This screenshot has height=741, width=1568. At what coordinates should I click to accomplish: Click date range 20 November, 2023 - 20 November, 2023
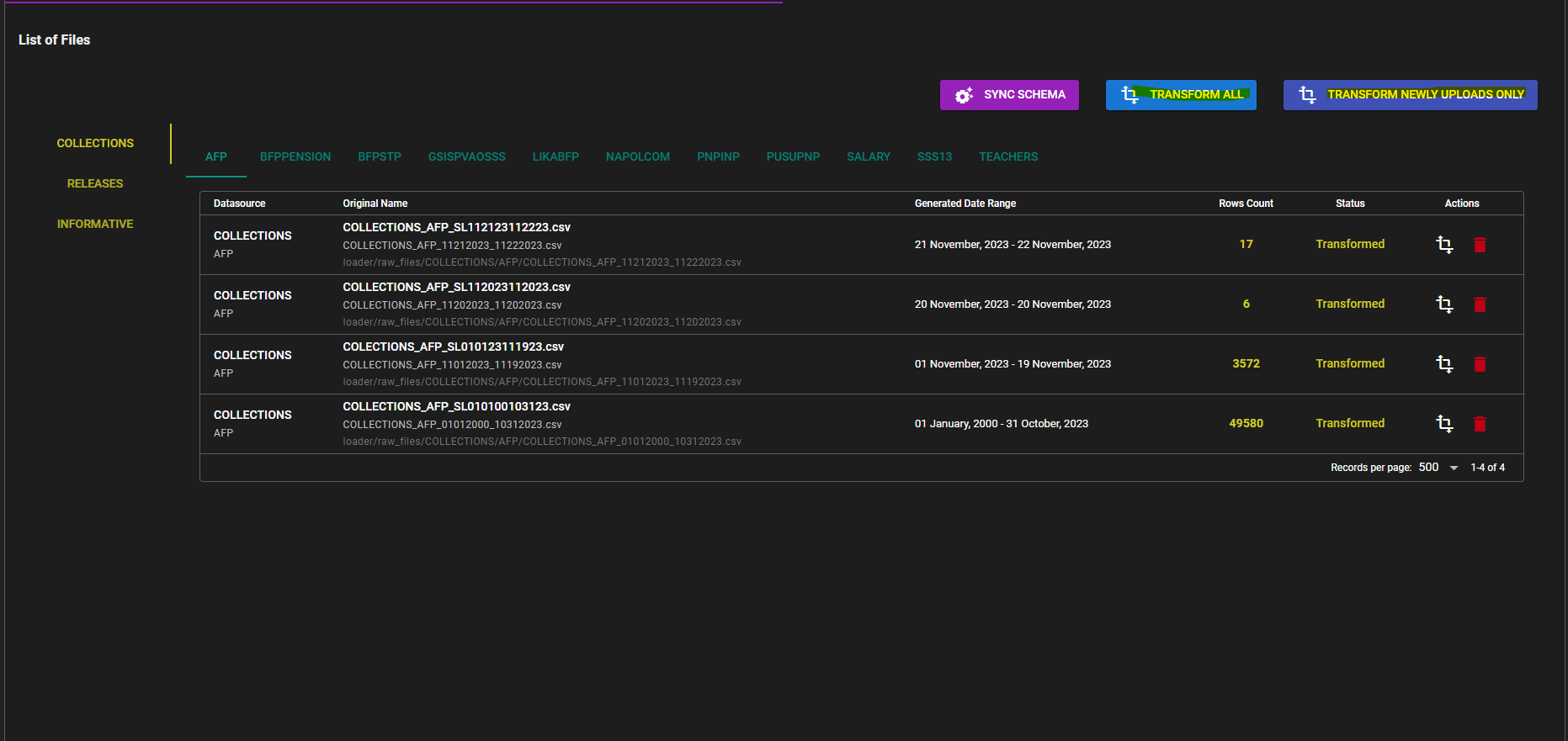(1013, 304)
